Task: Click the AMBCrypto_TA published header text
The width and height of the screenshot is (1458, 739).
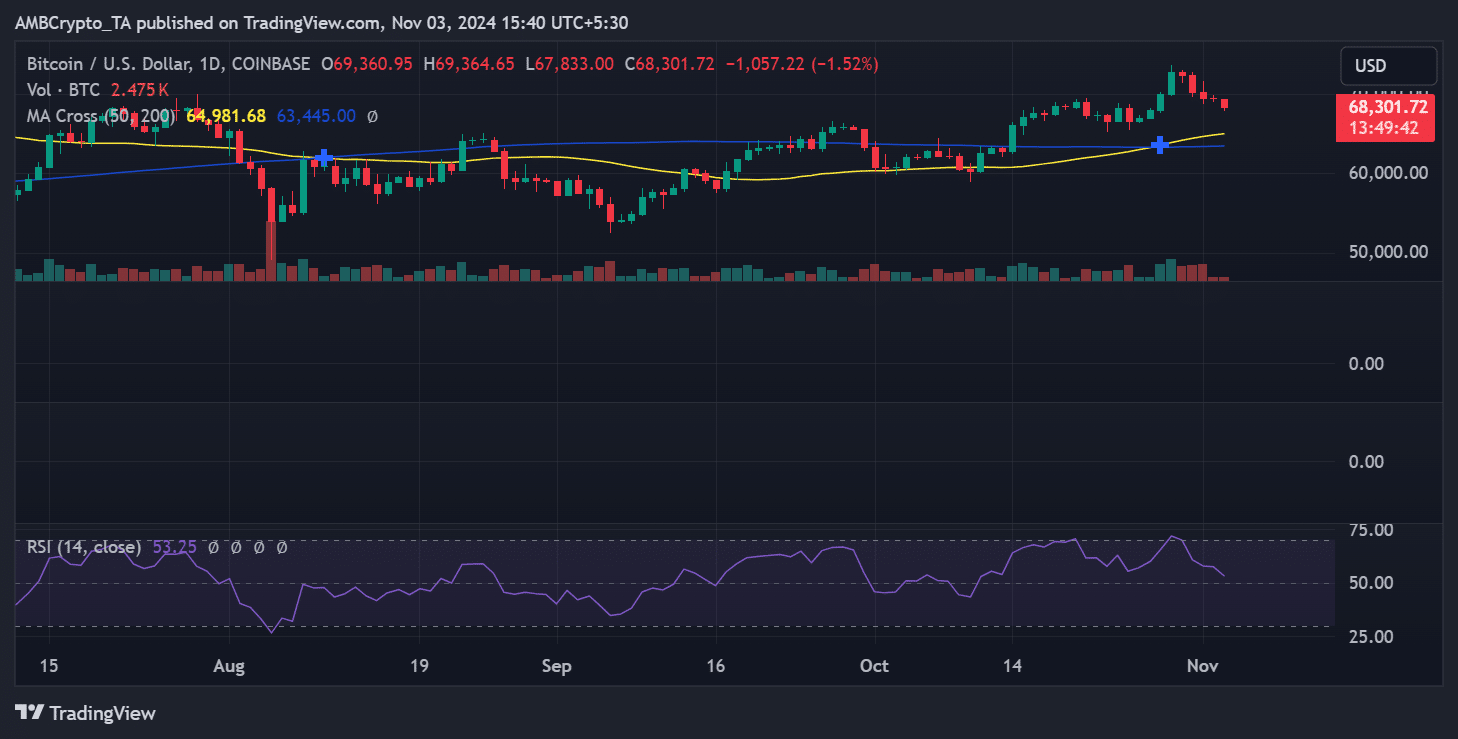Action: point(322,22)
